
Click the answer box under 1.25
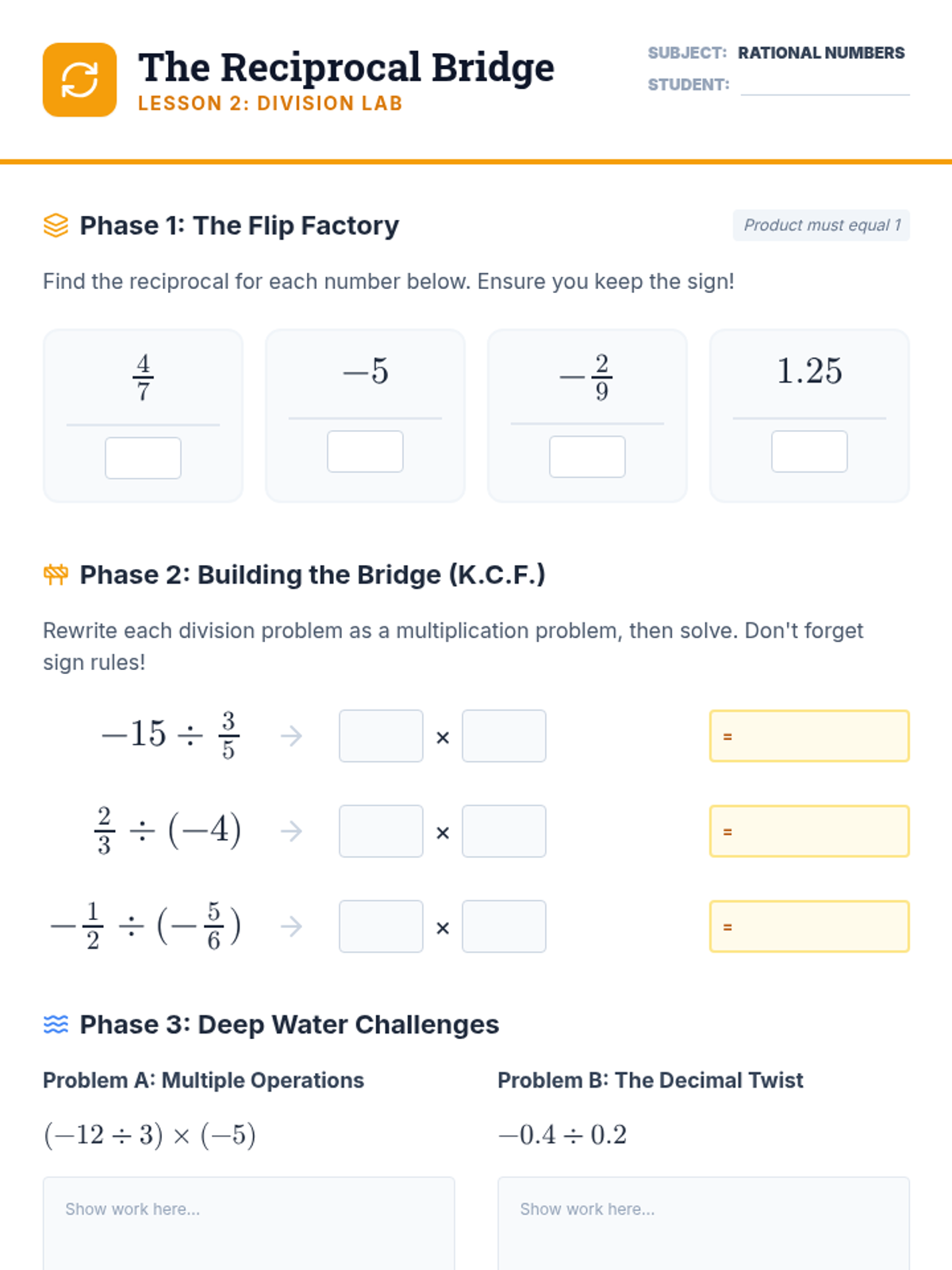(x=809, y=452)
